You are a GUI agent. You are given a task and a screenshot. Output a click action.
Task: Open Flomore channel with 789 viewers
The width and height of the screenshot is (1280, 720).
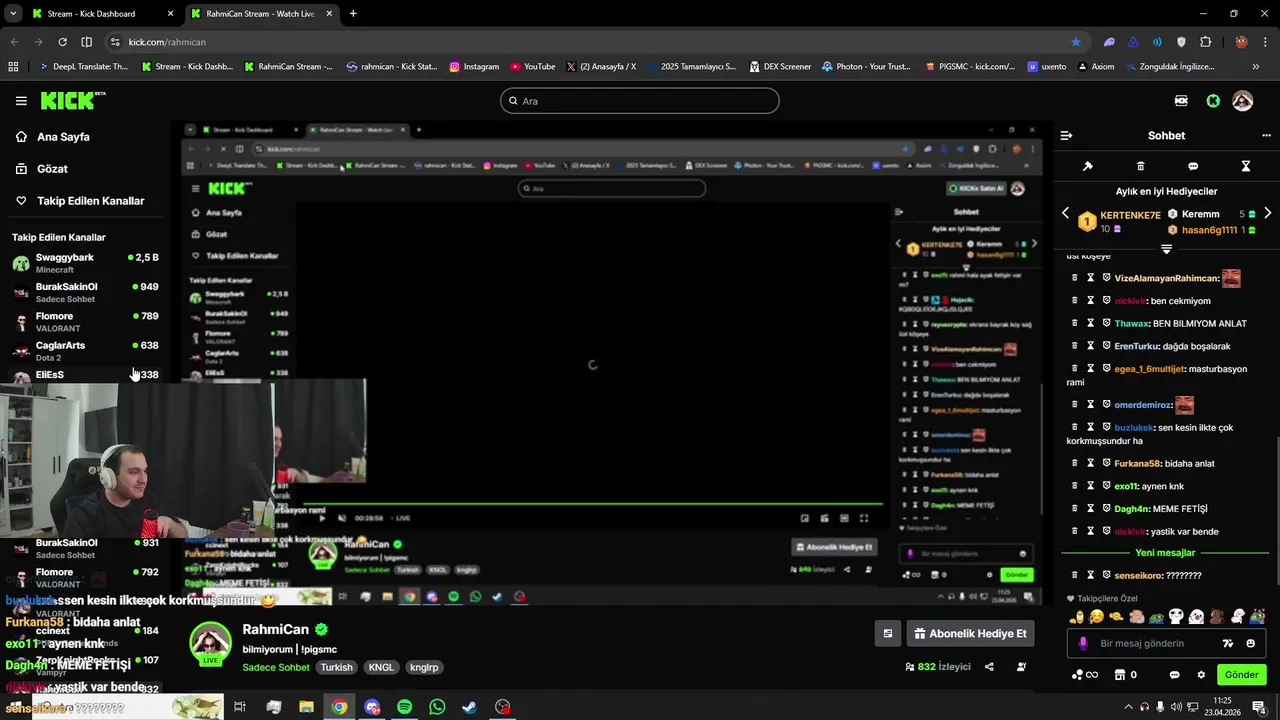pyautogui.click(x=85, y=321)
